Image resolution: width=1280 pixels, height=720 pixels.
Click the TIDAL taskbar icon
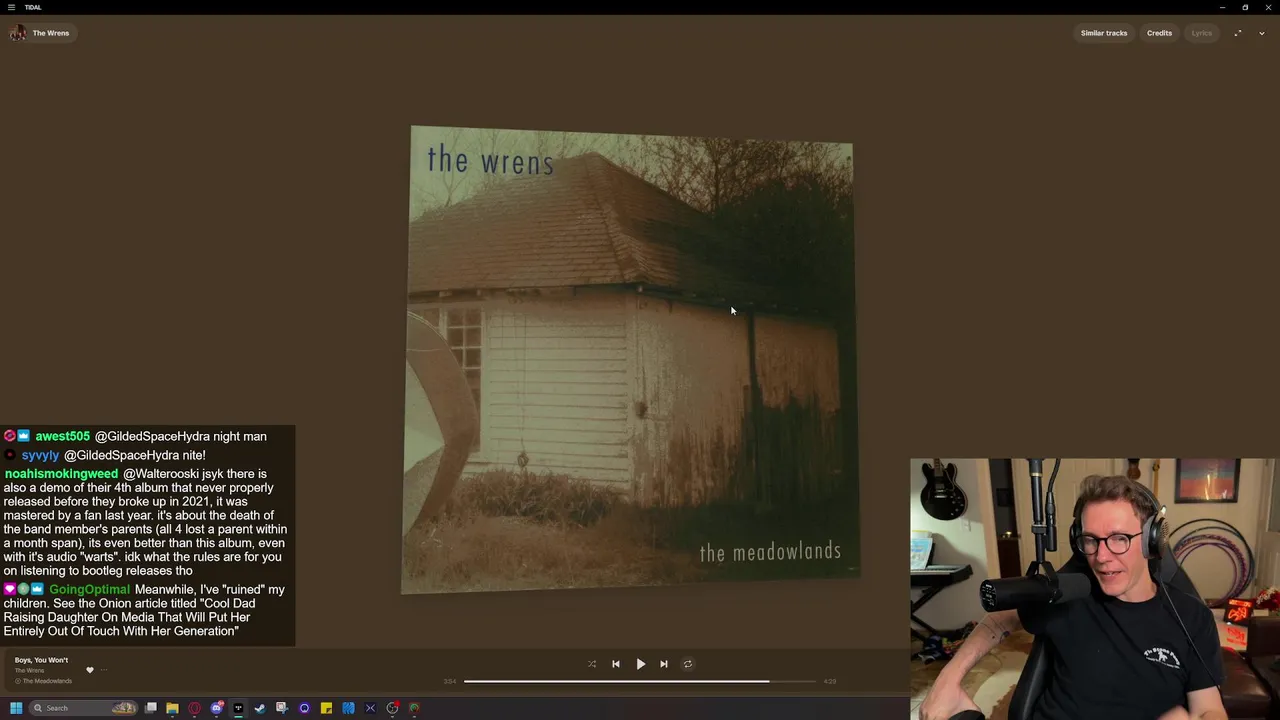pos(238,708)
